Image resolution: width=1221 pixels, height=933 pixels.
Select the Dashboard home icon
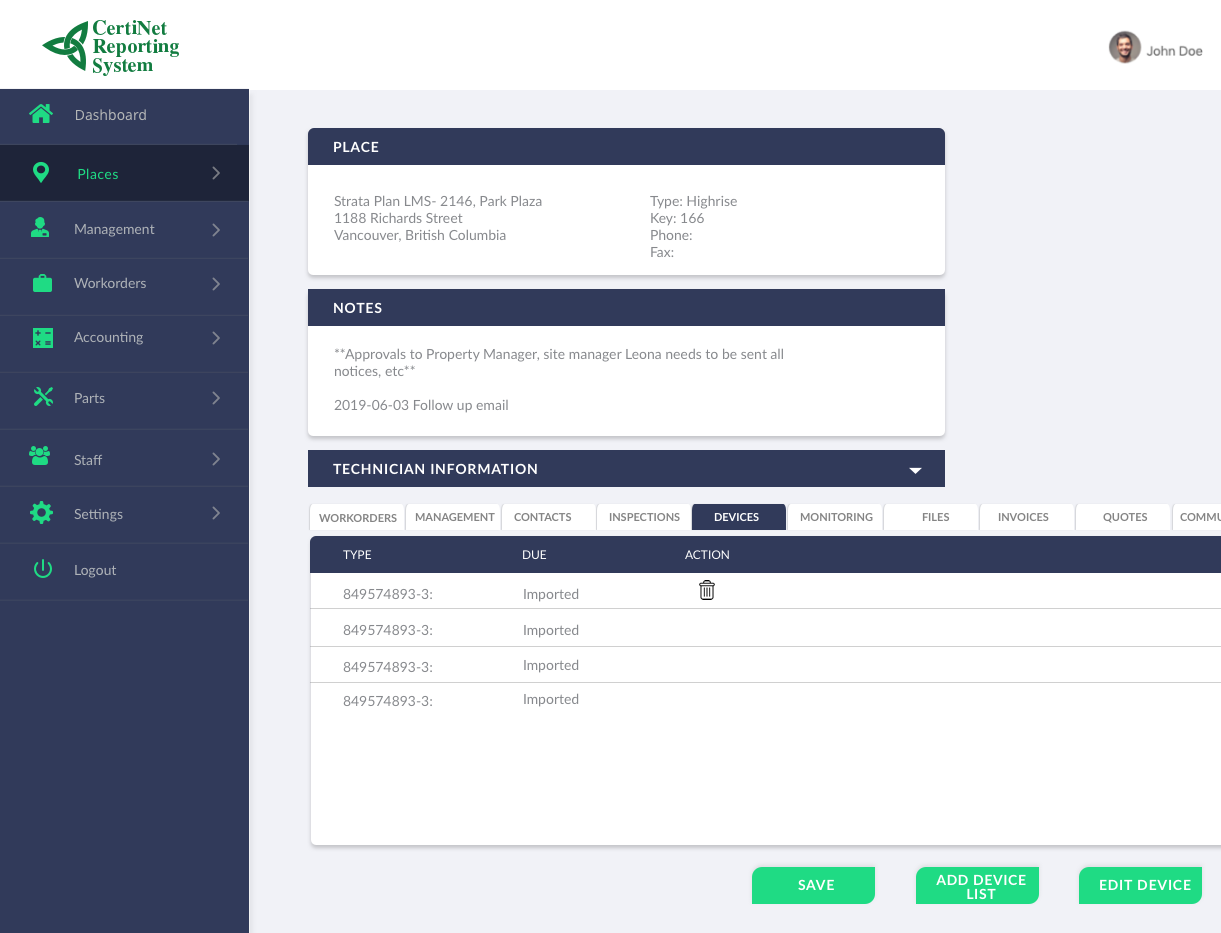coord(41,114)
